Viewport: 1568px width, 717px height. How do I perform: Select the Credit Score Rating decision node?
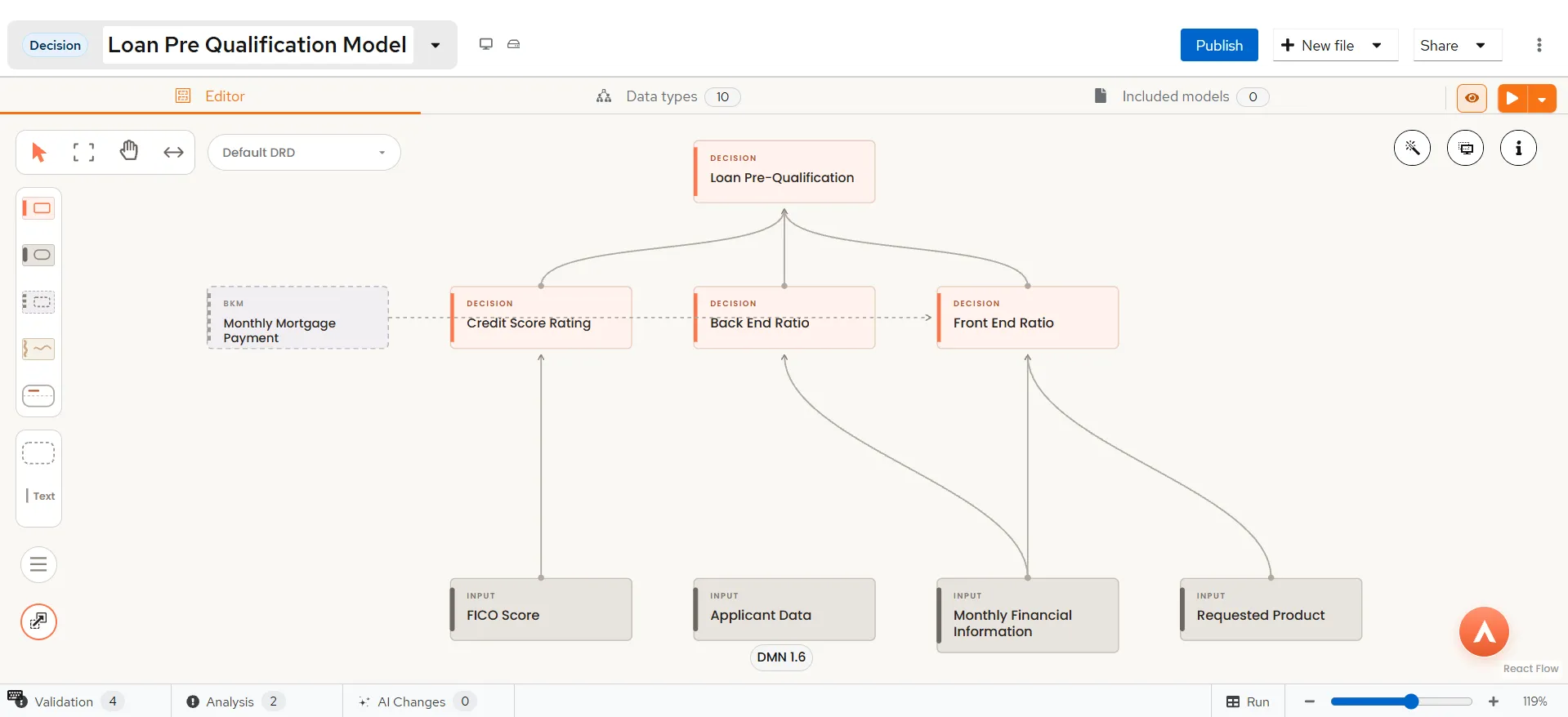pos(541,318)
